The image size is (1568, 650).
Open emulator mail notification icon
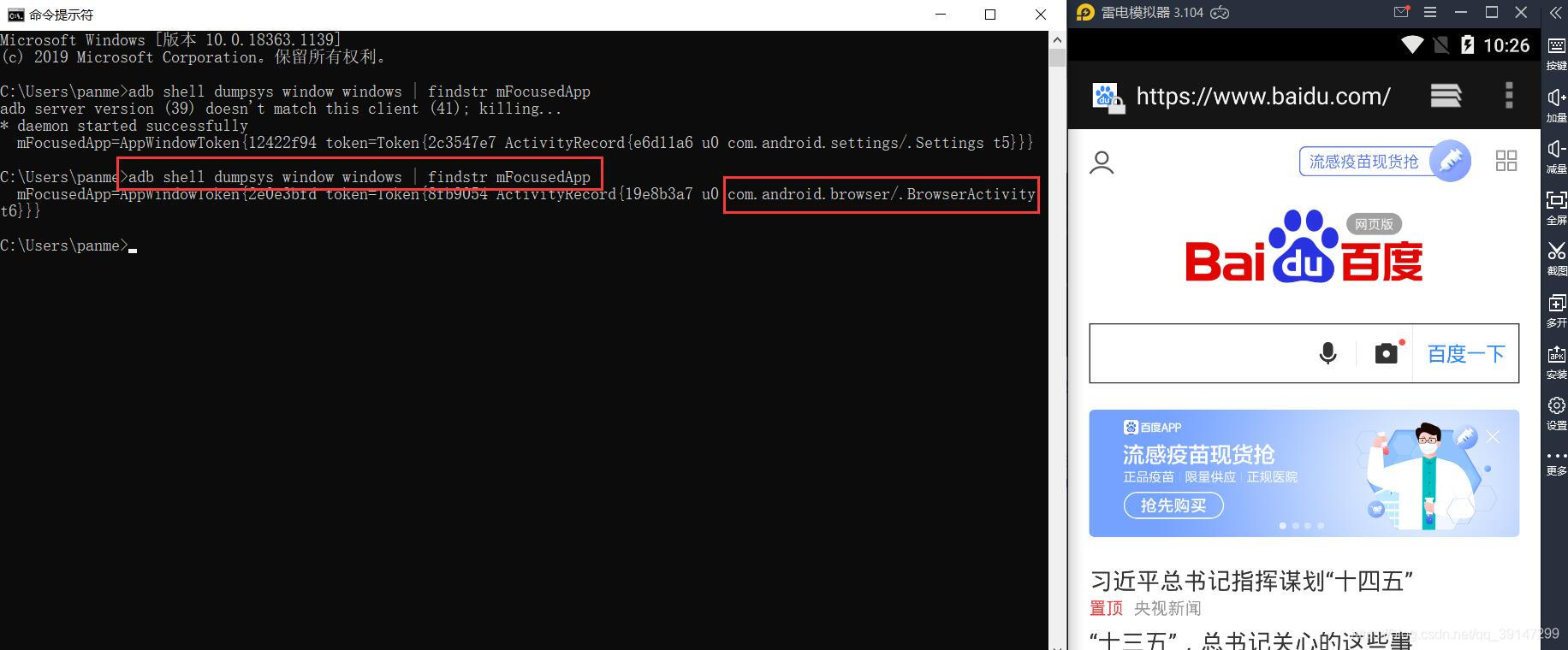[x=1401, y=12]
